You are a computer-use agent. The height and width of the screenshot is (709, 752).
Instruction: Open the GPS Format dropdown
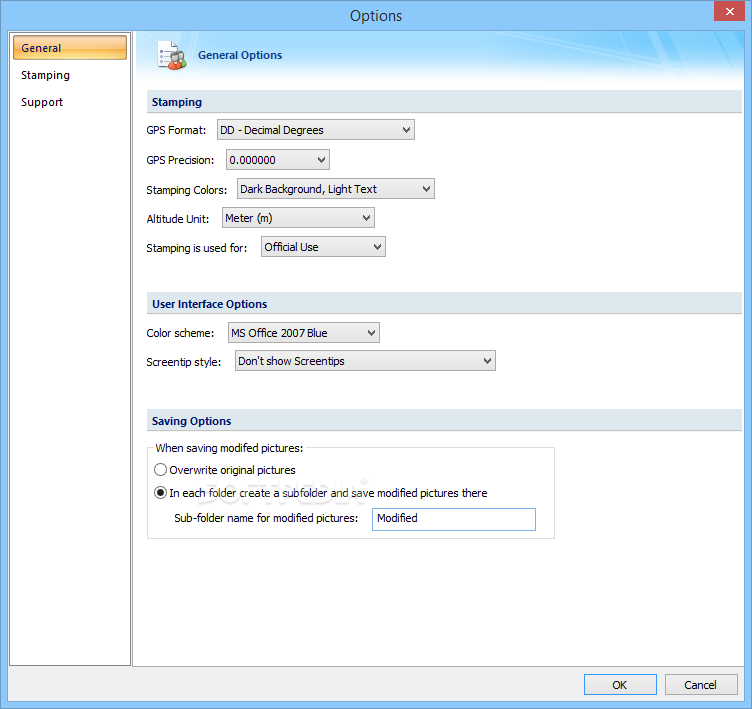coord(316,130)
